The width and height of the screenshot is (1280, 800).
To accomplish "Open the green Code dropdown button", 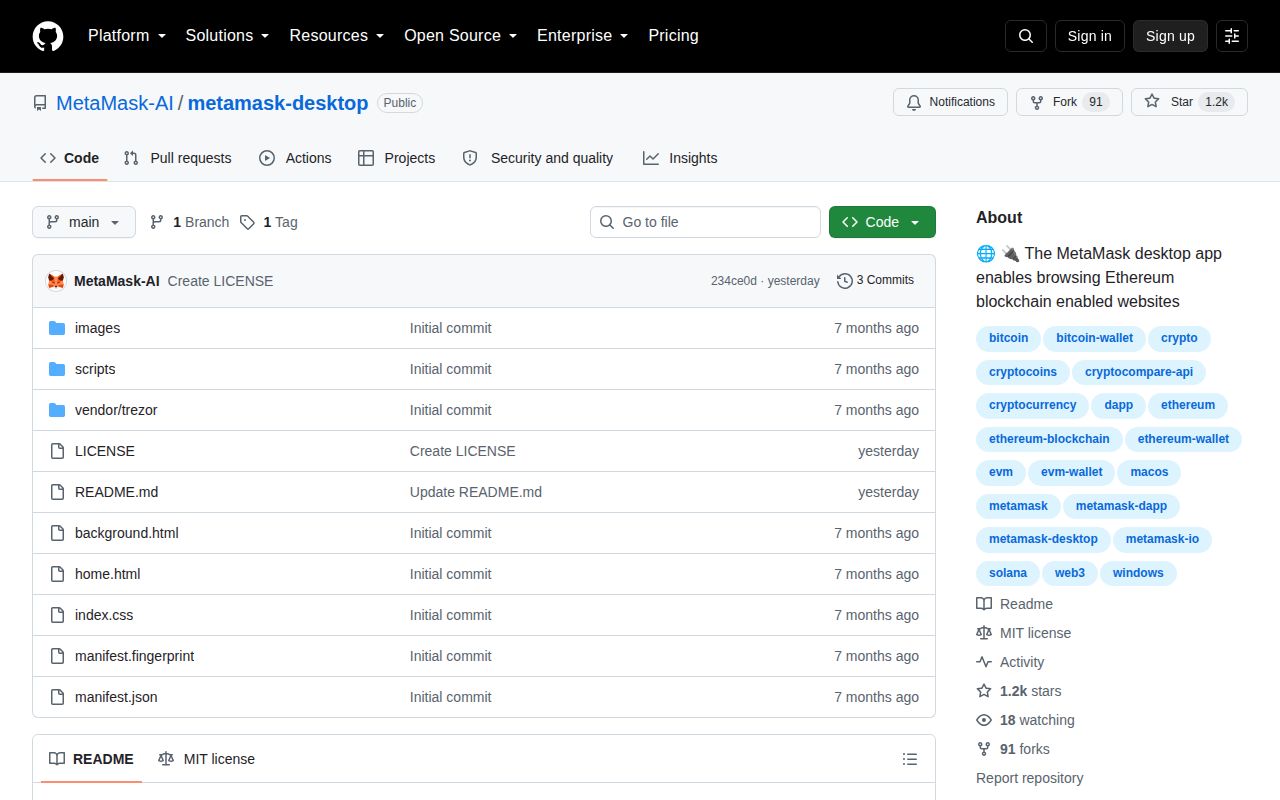I will pos(882,222).
